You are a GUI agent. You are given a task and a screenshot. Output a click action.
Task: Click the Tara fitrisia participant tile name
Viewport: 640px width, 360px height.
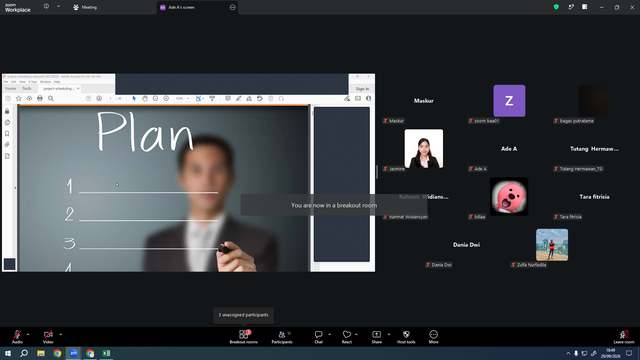pos(594,197)
